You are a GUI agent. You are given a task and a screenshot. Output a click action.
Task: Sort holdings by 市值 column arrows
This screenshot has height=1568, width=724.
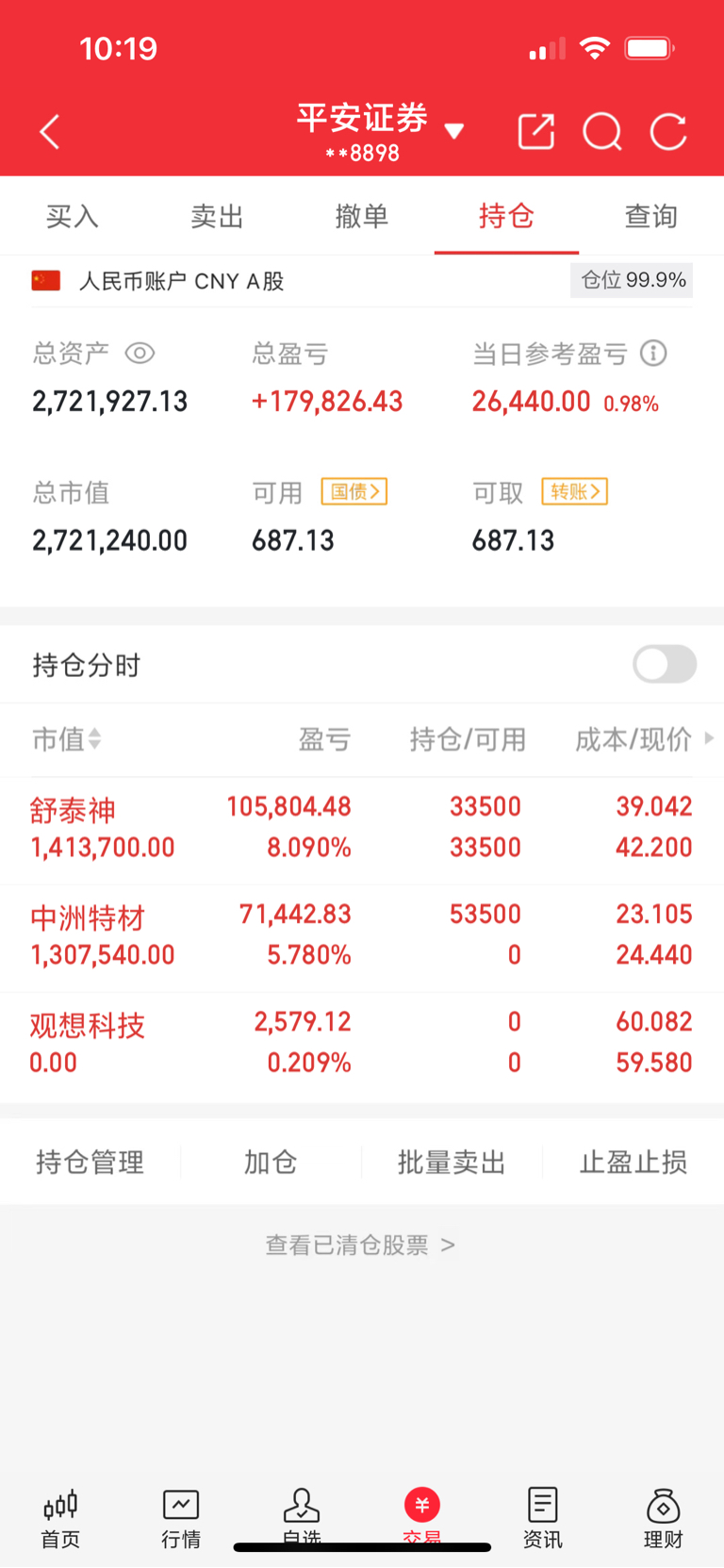tap(94, 739)
